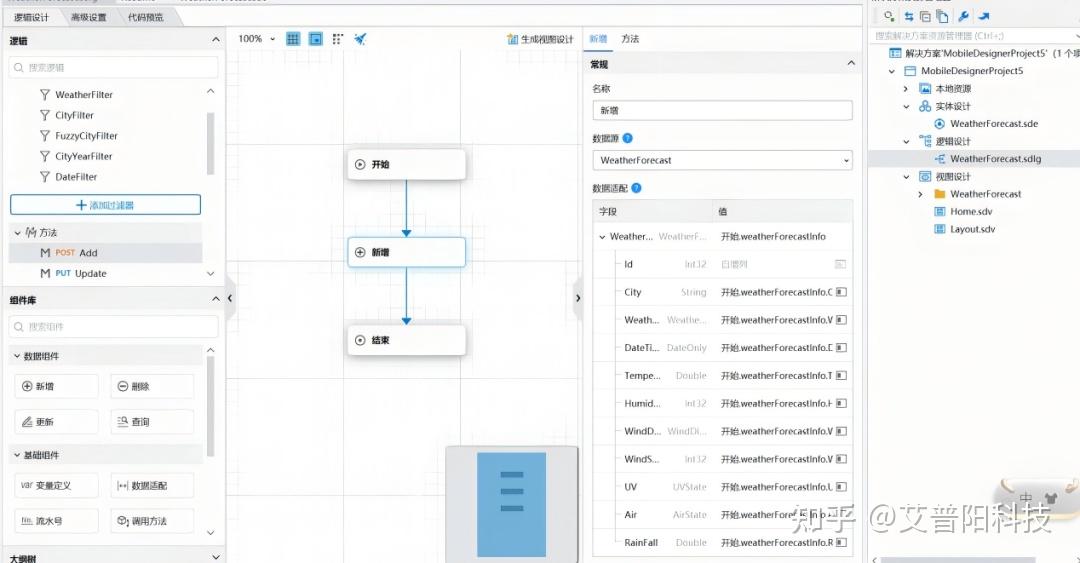Pick the 流水号 component
Image resolution: width=1080 pixels, height=563 pixels.
click(56, 521)
